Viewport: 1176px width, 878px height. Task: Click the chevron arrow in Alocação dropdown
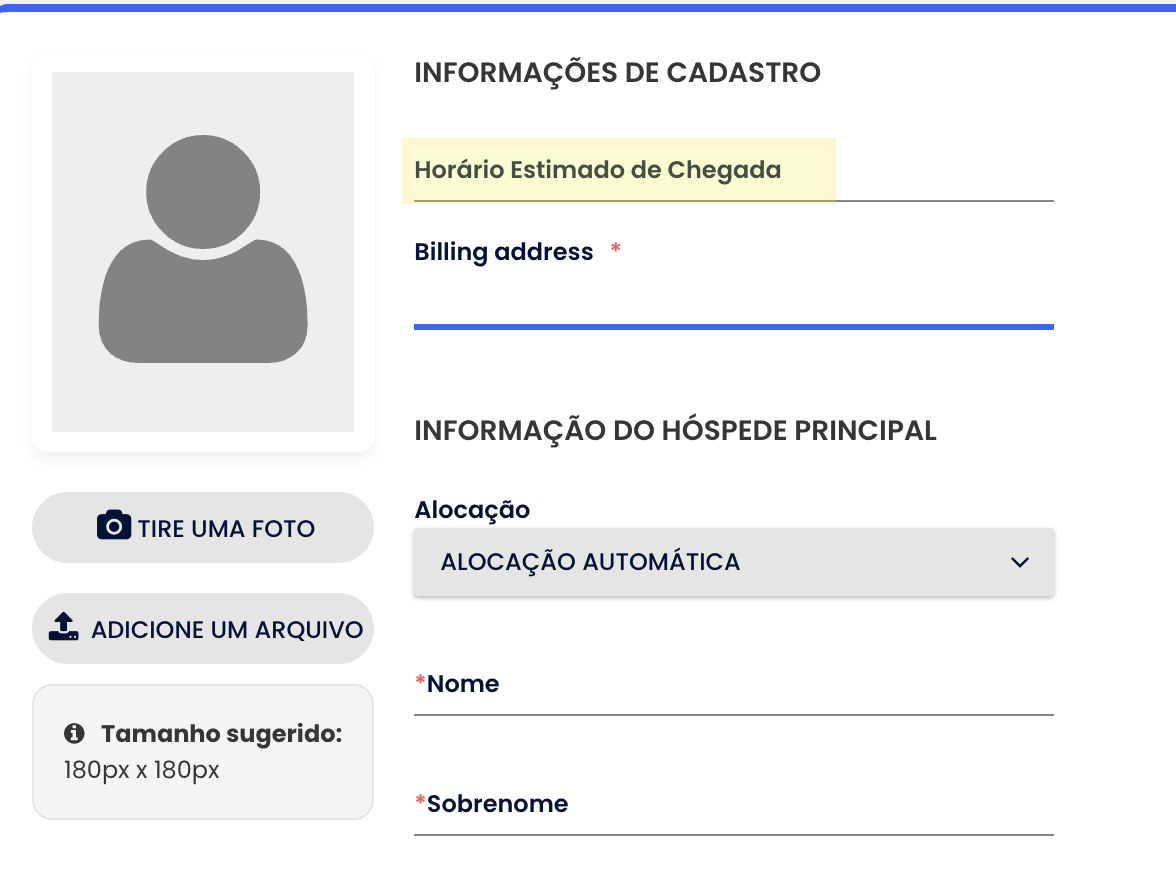point(1020,562)
